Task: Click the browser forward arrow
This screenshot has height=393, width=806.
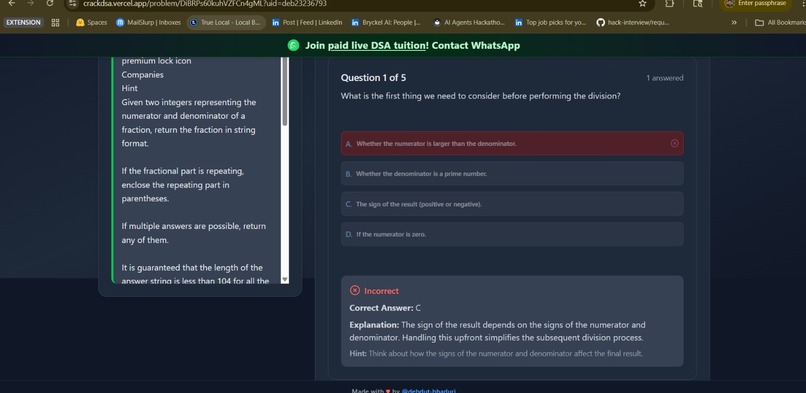Action: (30, 3)
